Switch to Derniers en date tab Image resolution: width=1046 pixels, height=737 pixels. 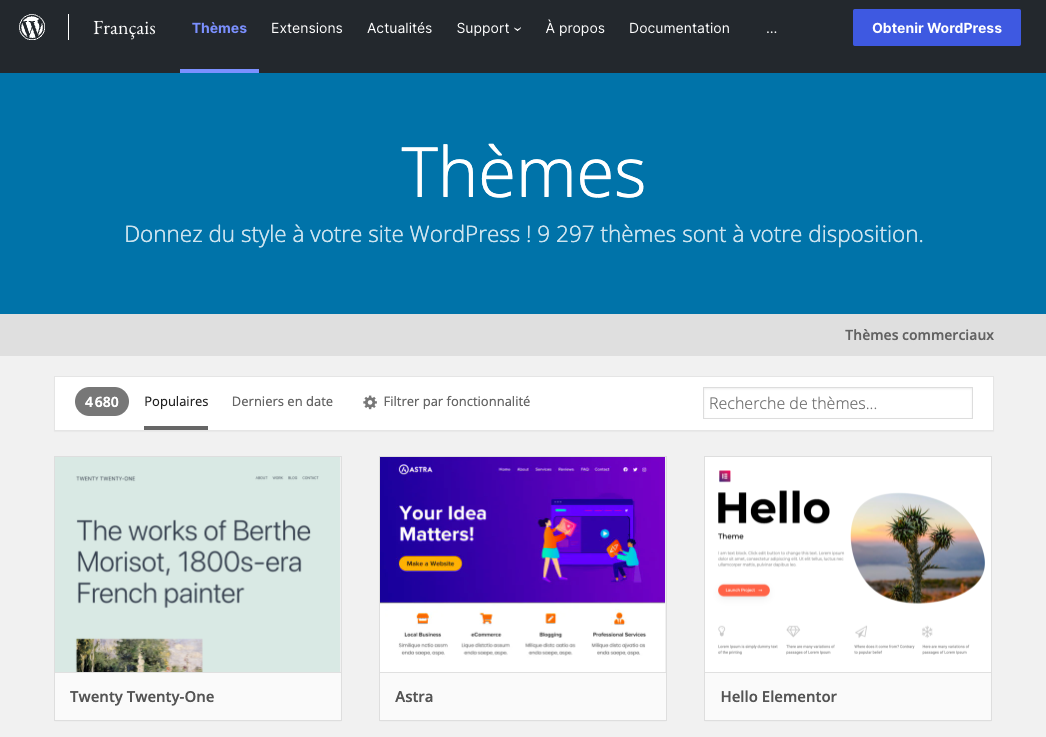click(282, 402)
